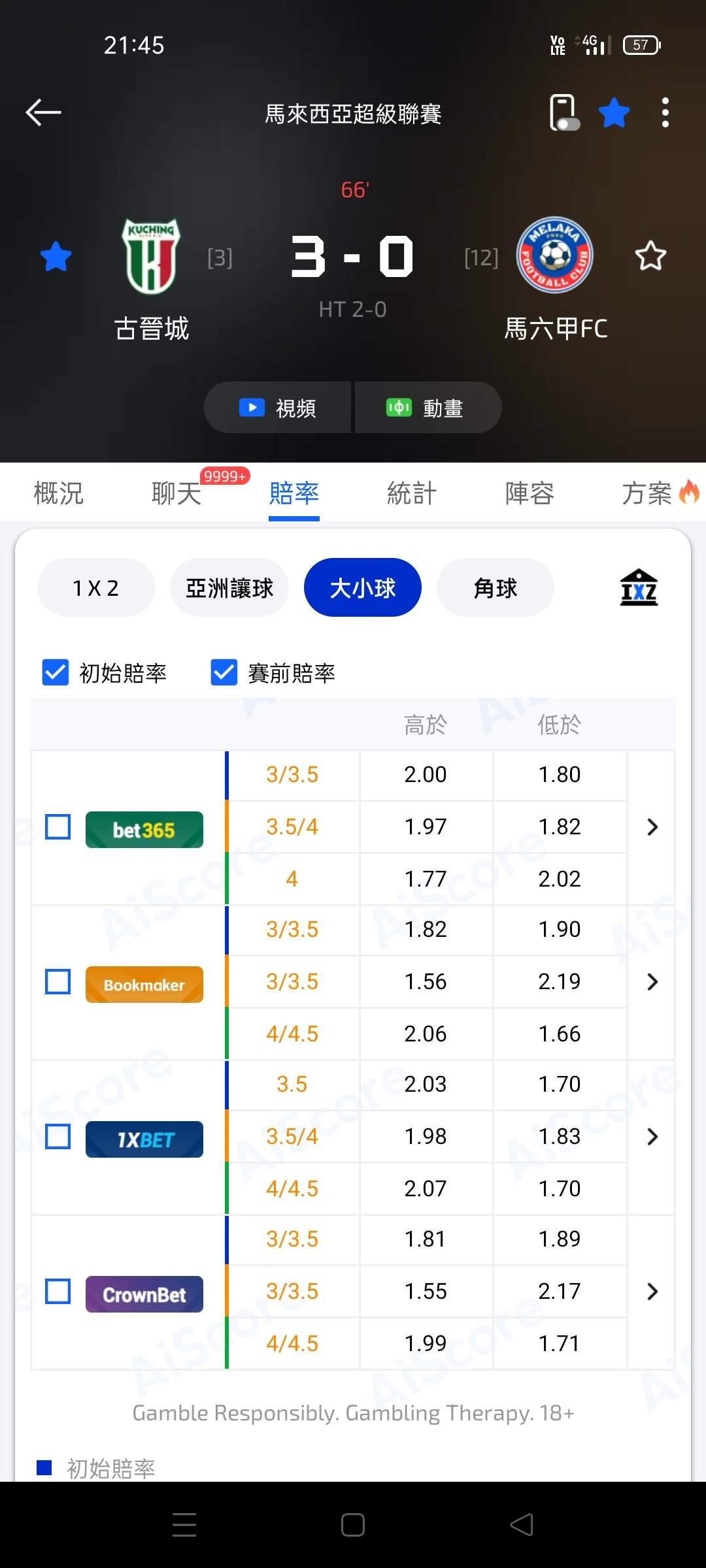The width and height of the screenshot is (706, 1568).
Task: Uncheck 賽前賠率 pre-match odds checkbox
Action: pos(224,672)
